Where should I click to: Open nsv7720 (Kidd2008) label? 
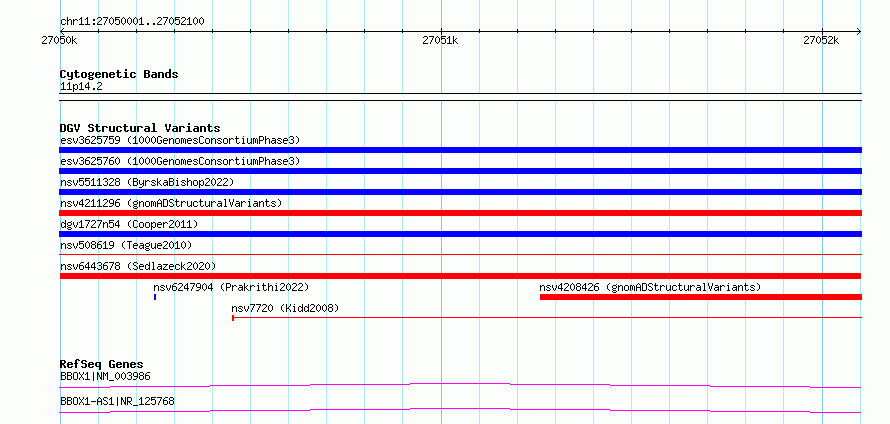point(285,308)
